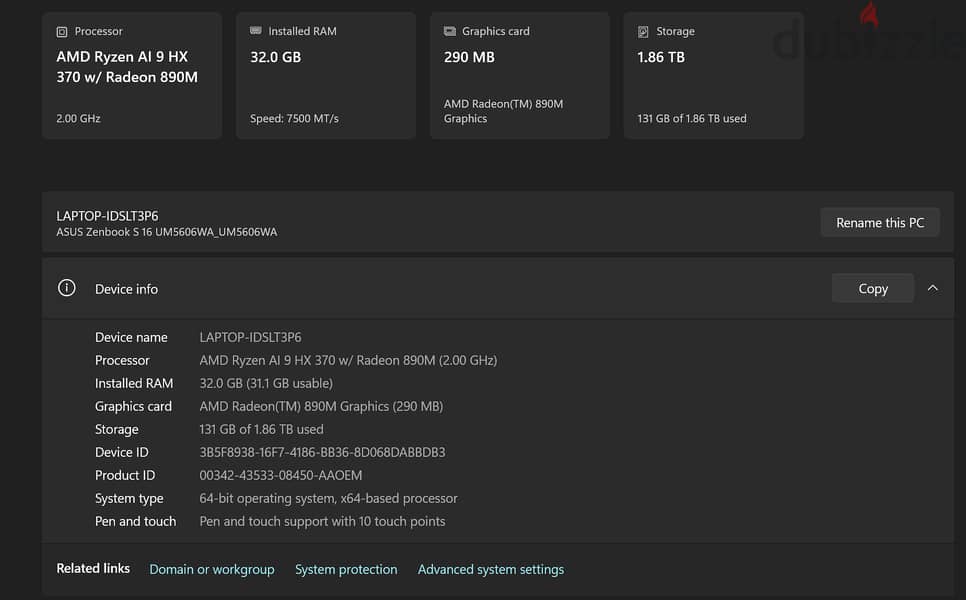The height and width of the screenshot is (600, 966).
Task: Click the Graphics card icon
Action: 450,31
